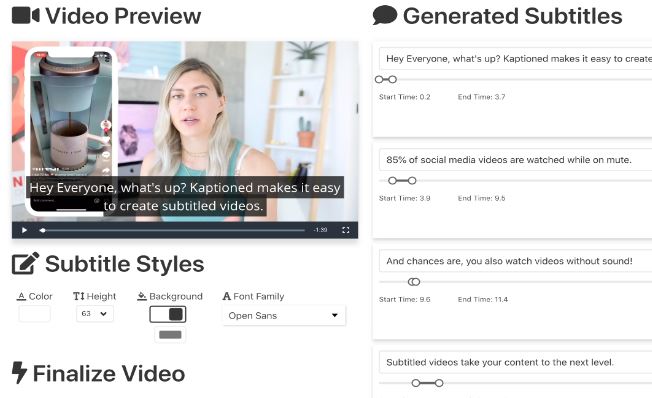
Task: Click the Height label icon
Action: pyautogui.click(x=79, y=296)
